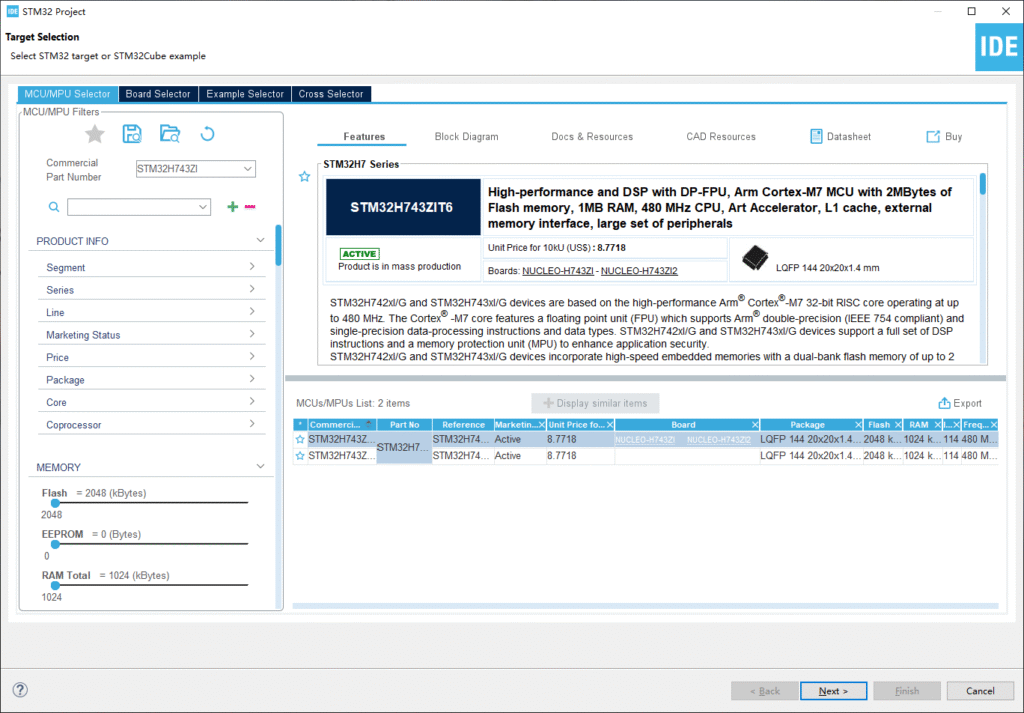Reset all MCU filters
Viewport: 1024px width, 713px height.
coord(207,134)
